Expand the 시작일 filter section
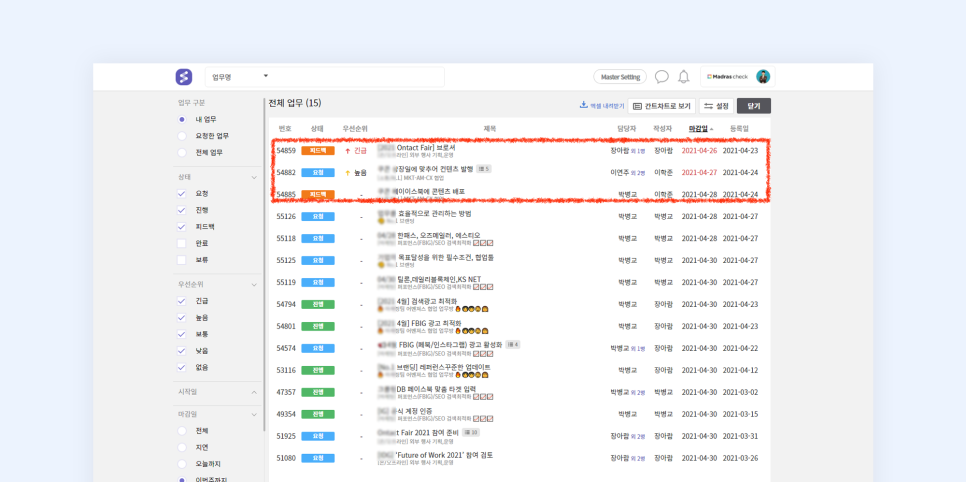The image size is (966, 482). tap(254, 392)
